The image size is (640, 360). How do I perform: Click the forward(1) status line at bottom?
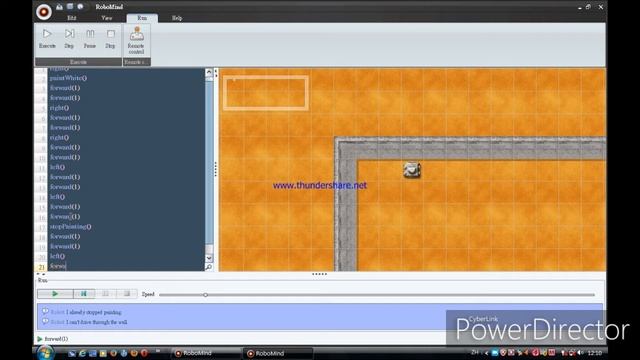click(x=56, y=339)
